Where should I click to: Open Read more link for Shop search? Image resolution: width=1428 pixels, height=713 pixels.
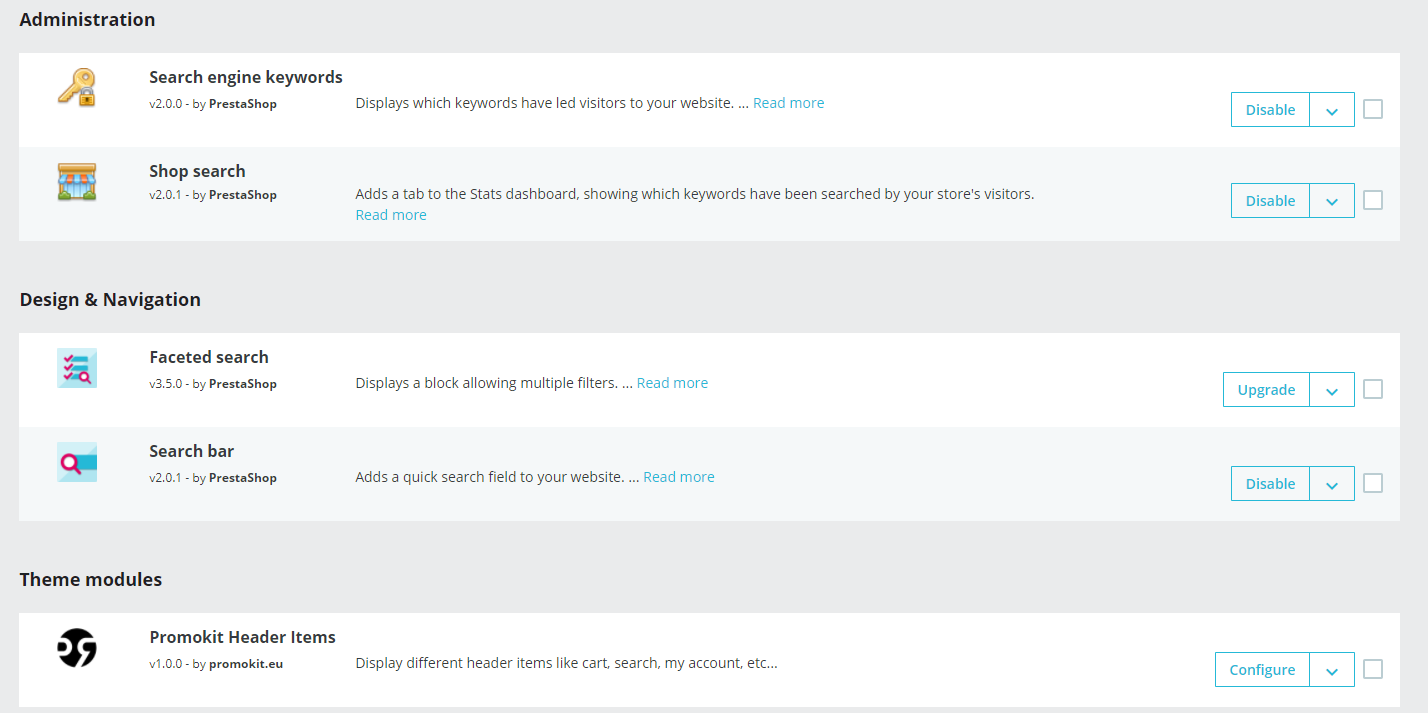[391, 215]
